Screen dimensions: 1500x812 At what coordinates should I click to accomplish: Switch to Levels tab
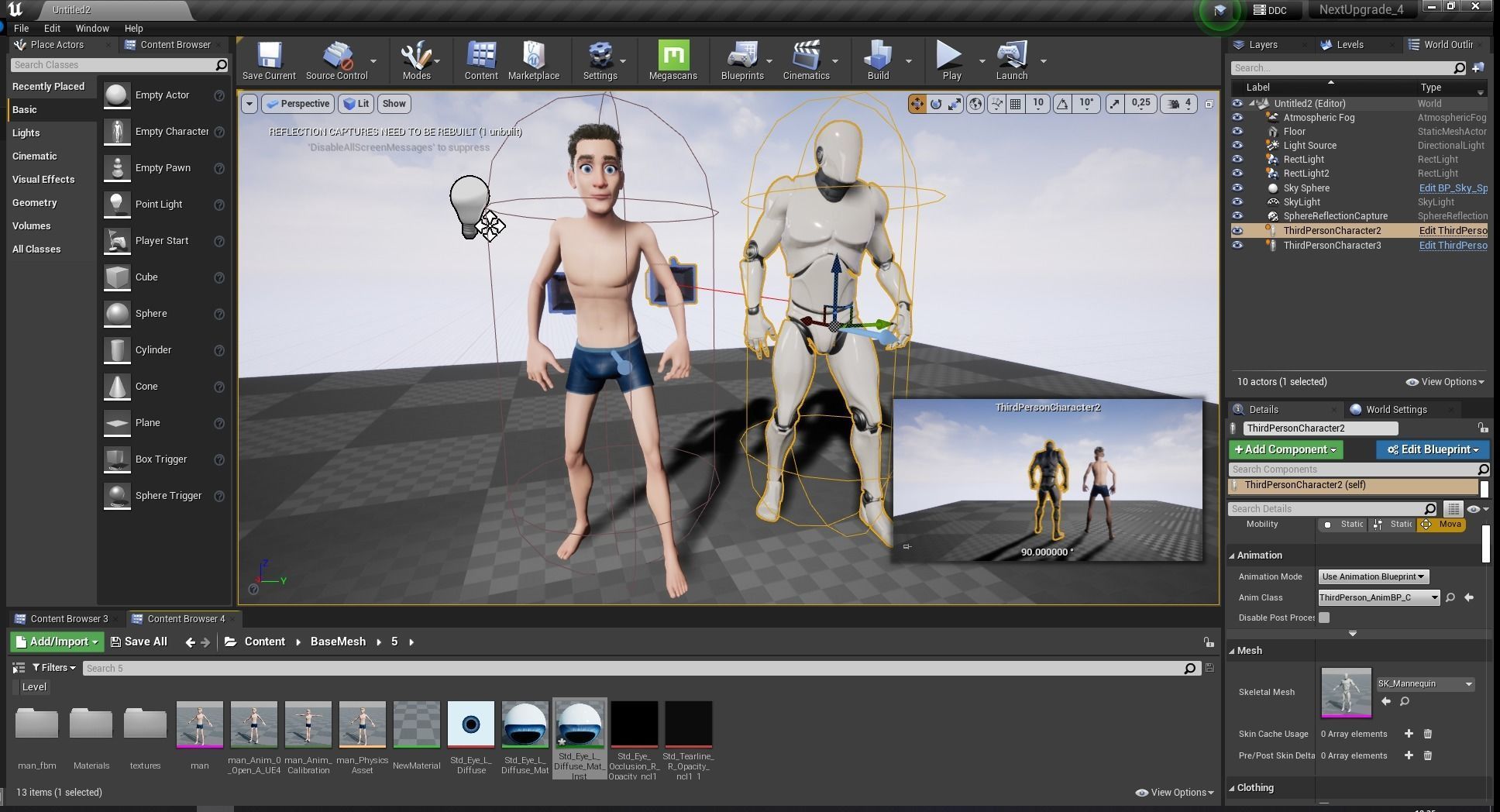[1350, 45]
